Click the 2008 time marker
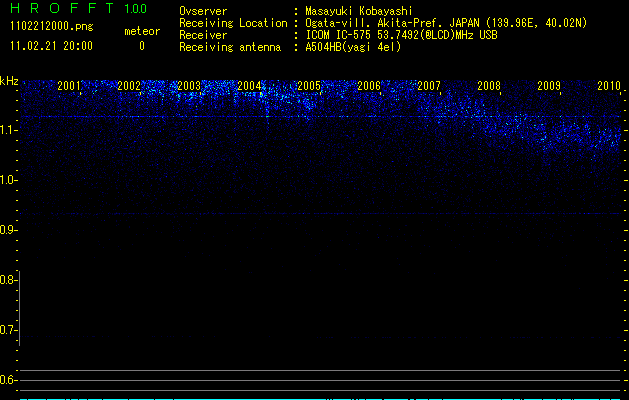629x400 pixels. (489, 85)
